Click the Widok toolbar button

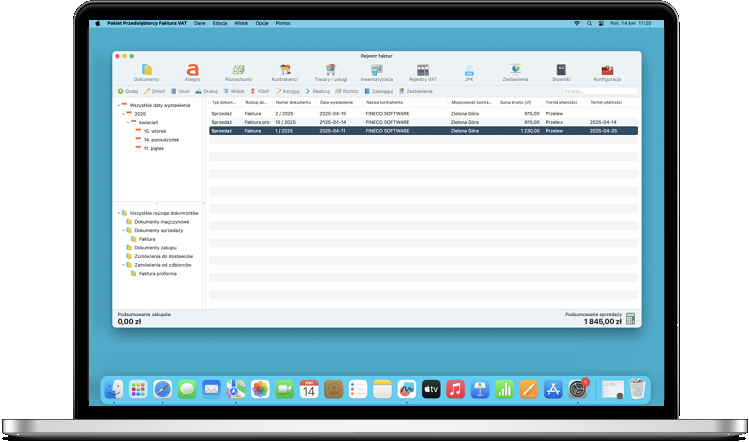(x=234, y=91)
